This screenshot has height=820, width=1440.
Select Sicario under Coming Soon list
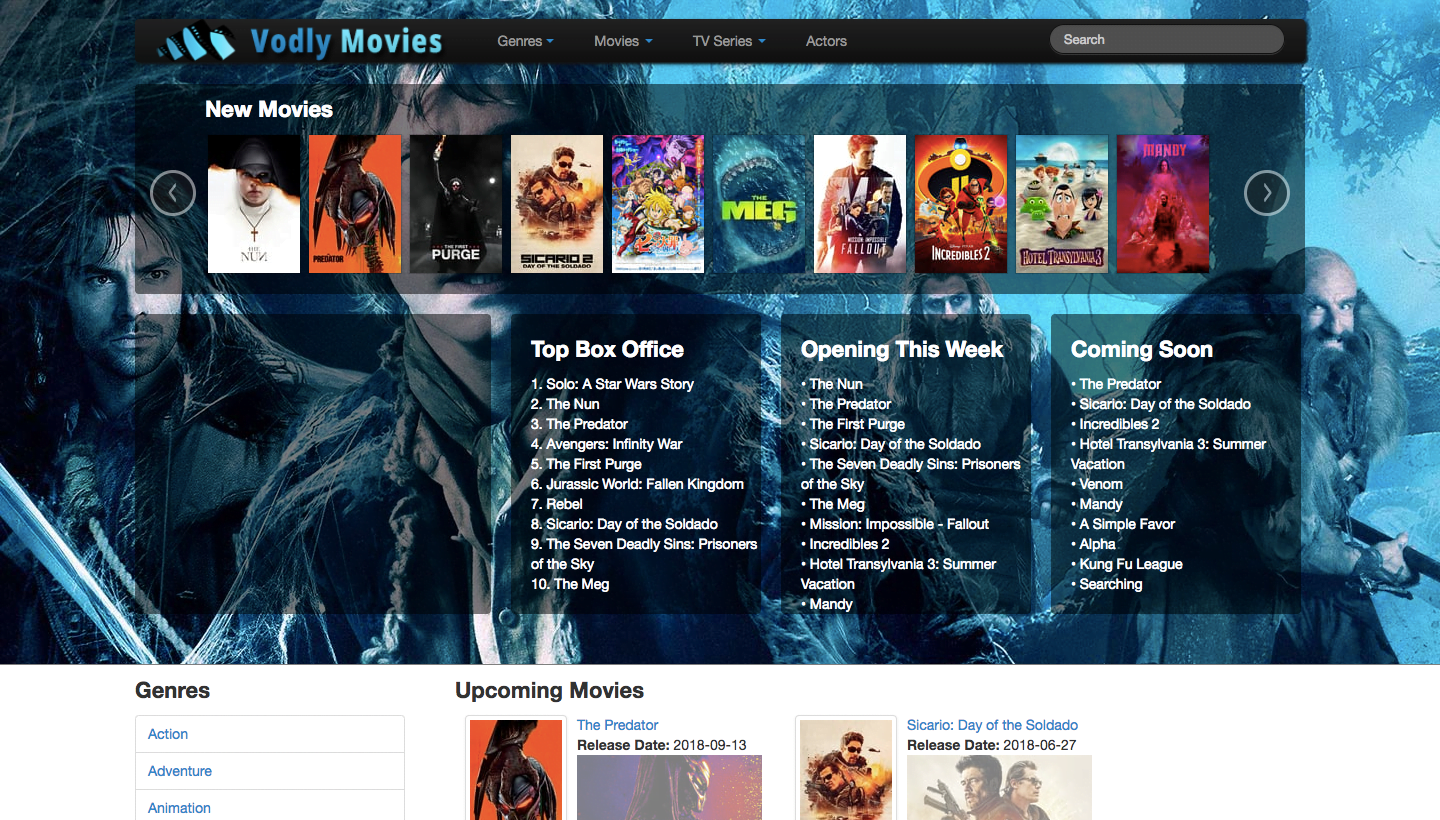click(x=1165, y=404)
